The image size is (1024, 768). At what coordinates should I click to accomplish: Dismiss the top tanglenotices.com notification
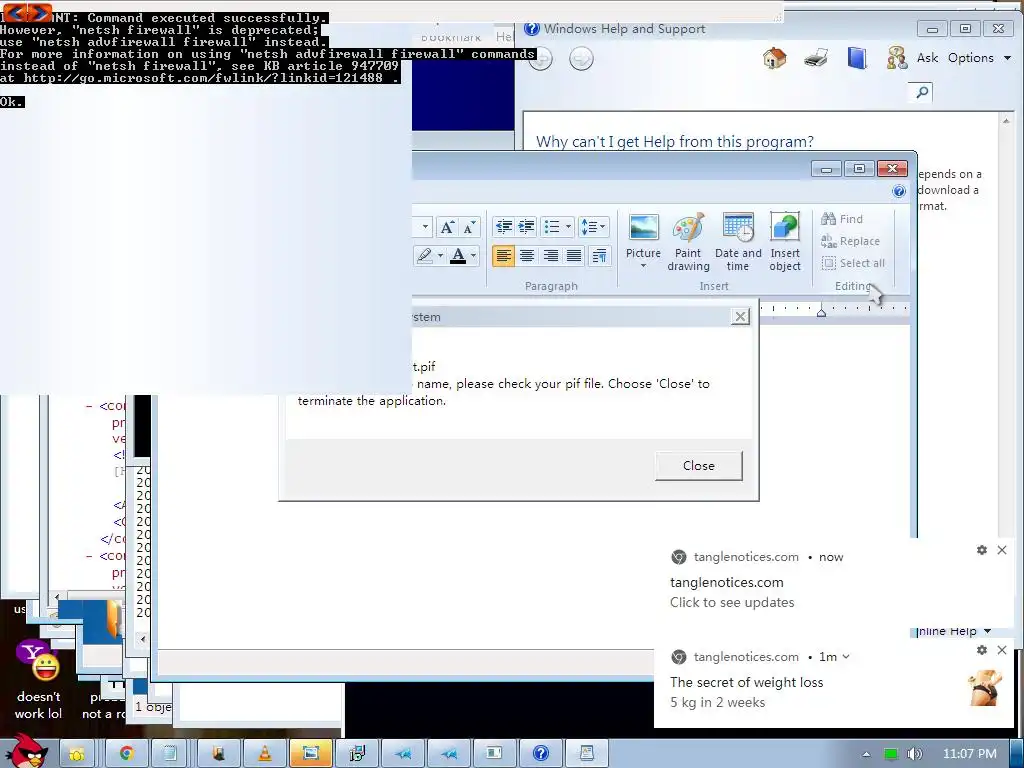(1002, 550)
